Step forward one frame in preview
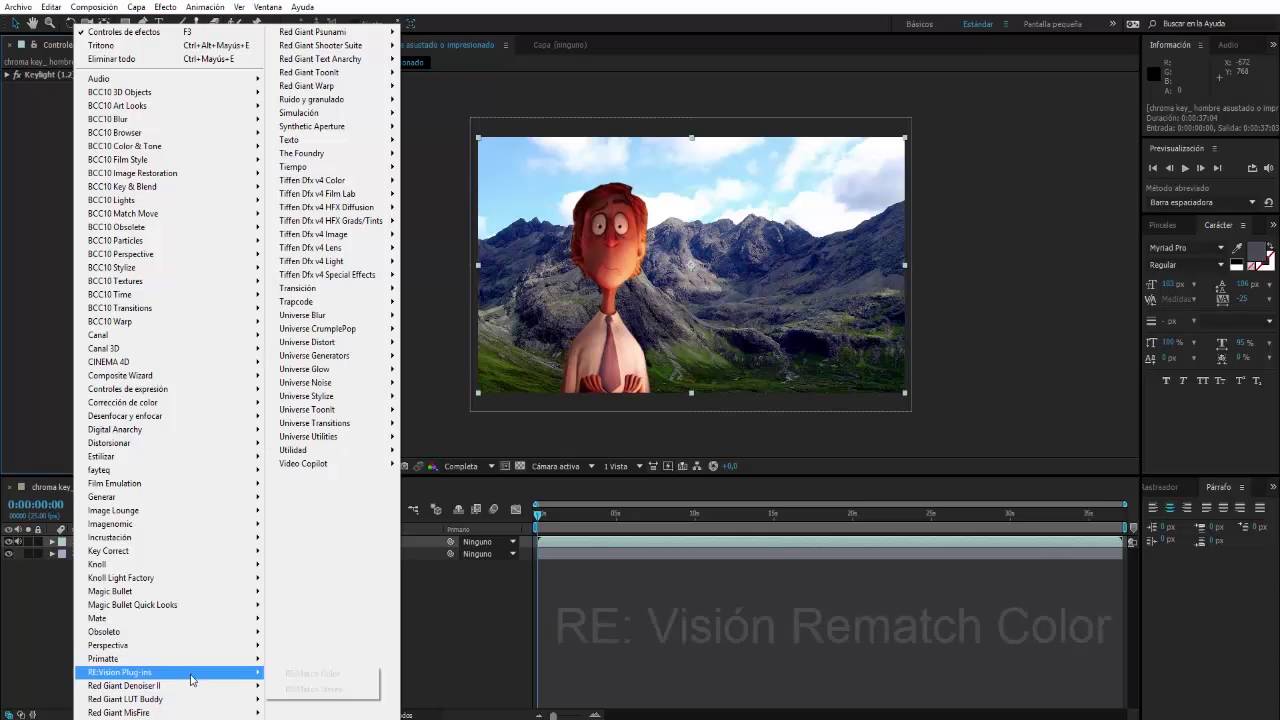 pos(1201,168)
